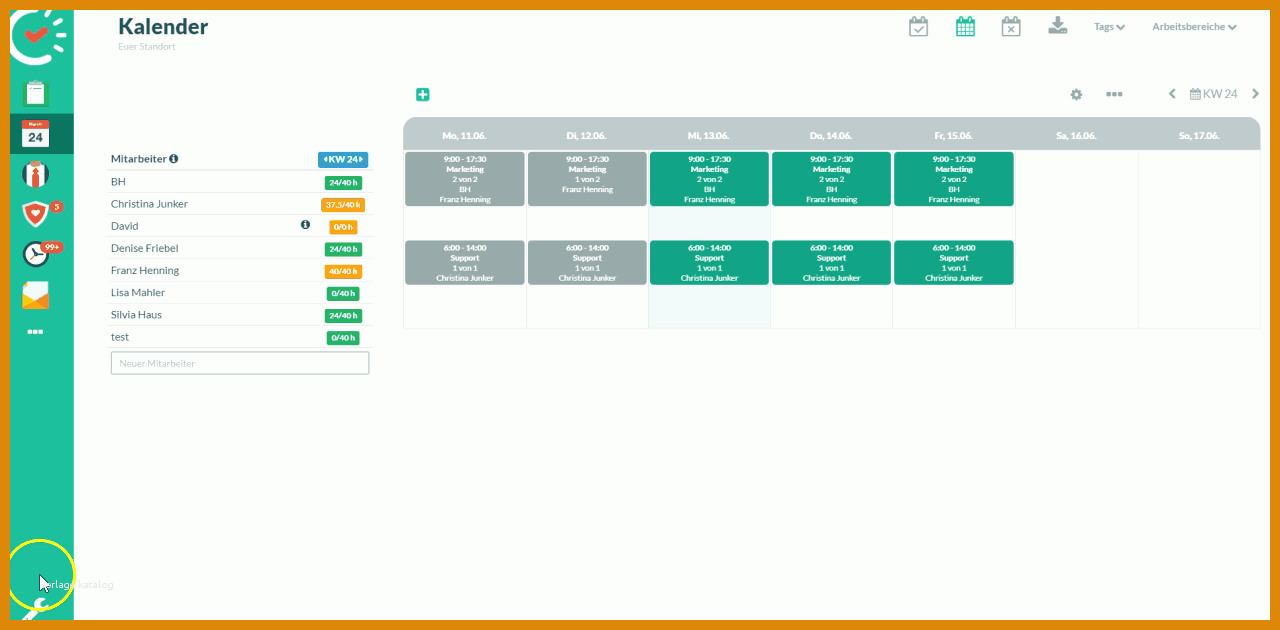The image size is (1280, 630).
Task: Go to previous week with left chevron
Action: pyautogui.click(x=1172, y=94)
